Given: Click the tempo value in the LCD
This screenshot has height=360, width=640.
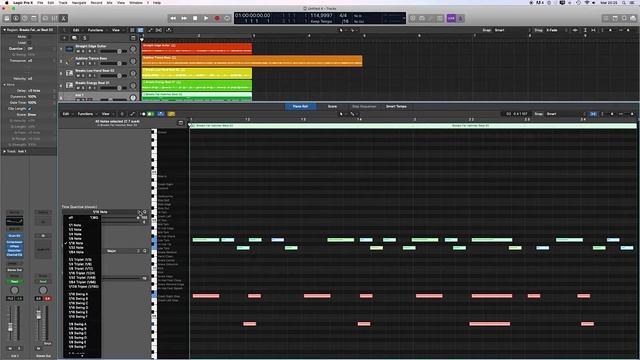Looking at the screenshot, I should (322, 16).
